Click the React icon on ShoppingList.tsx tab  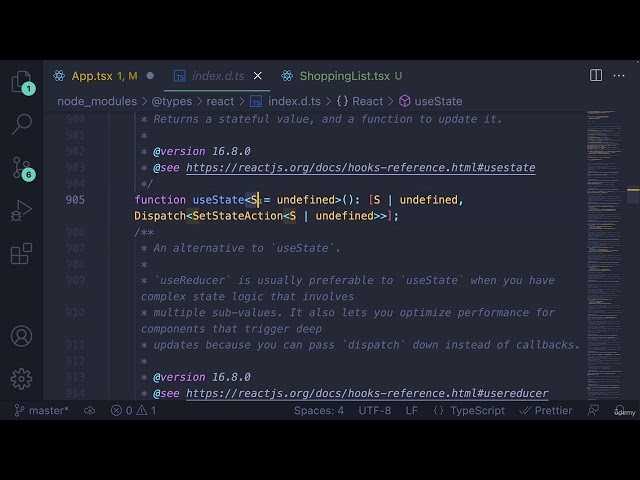287,76
